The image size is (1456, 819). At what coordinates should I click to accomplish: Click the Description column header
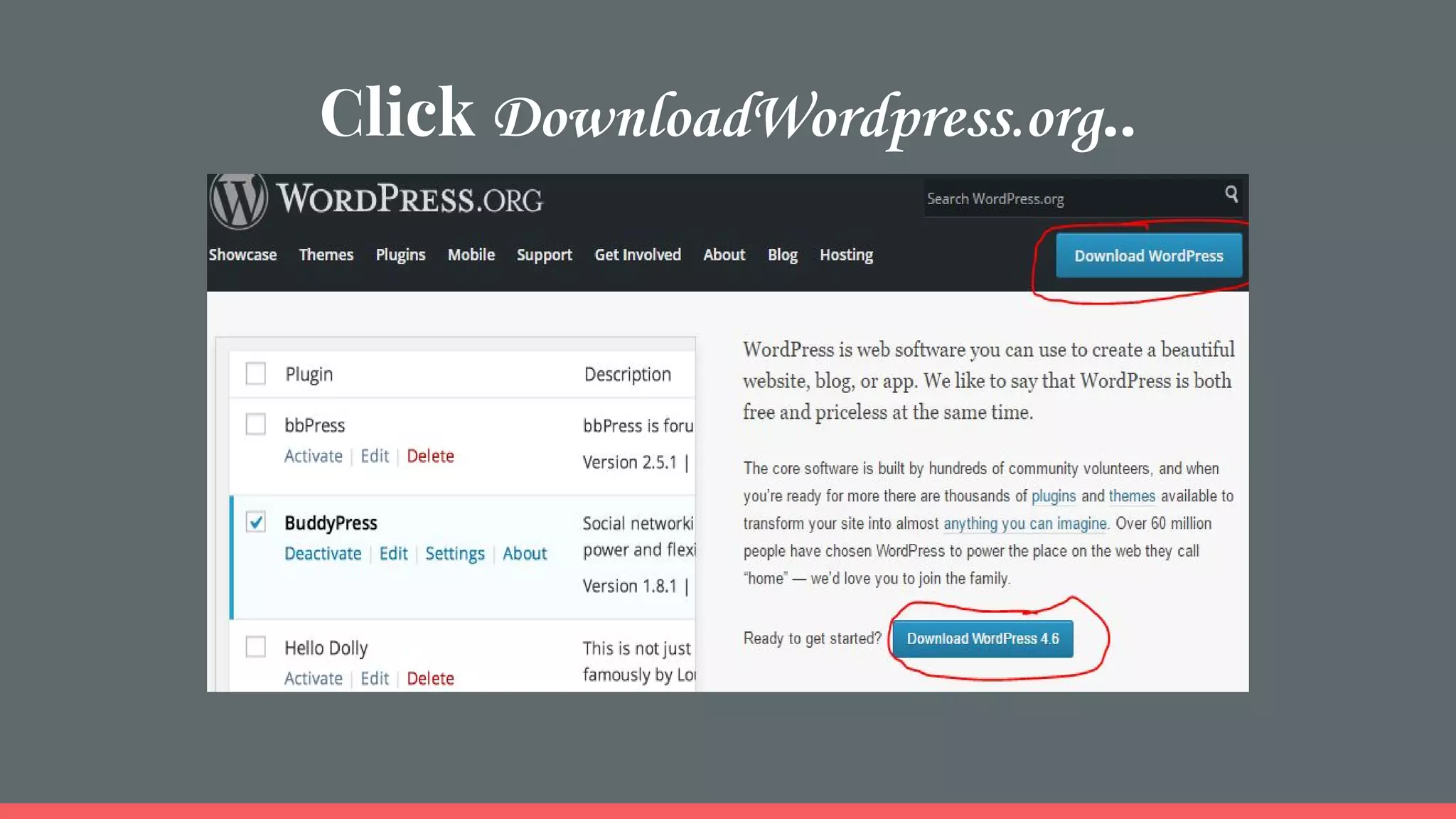pyautogui.click(x=627, y=374)
